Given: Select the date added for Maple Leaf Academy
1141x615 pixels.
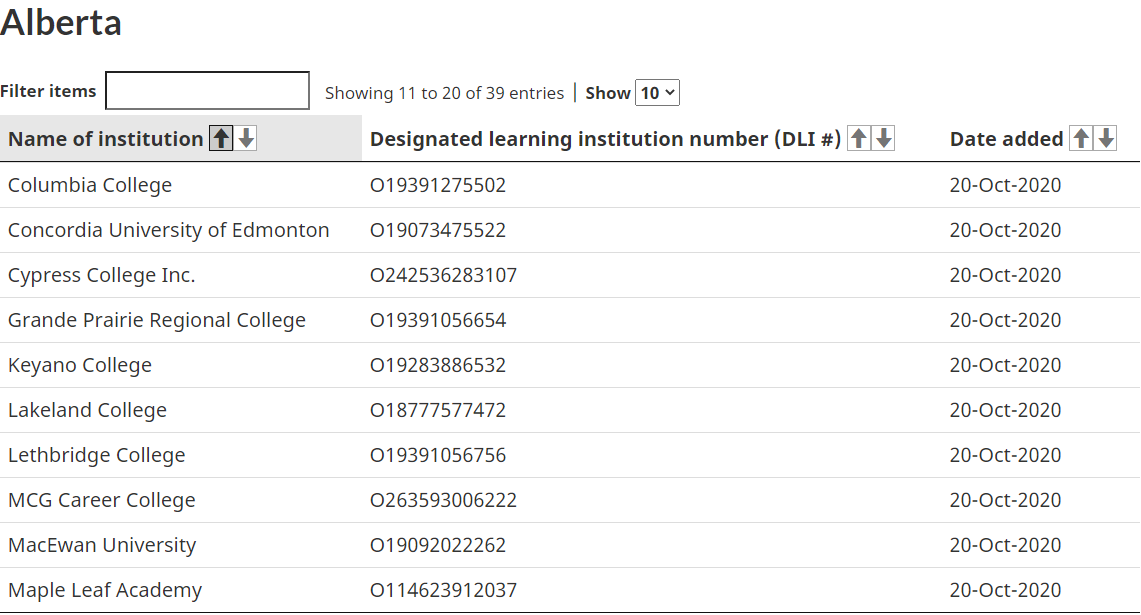Looking at the screenshot, I should [1006, 590].
